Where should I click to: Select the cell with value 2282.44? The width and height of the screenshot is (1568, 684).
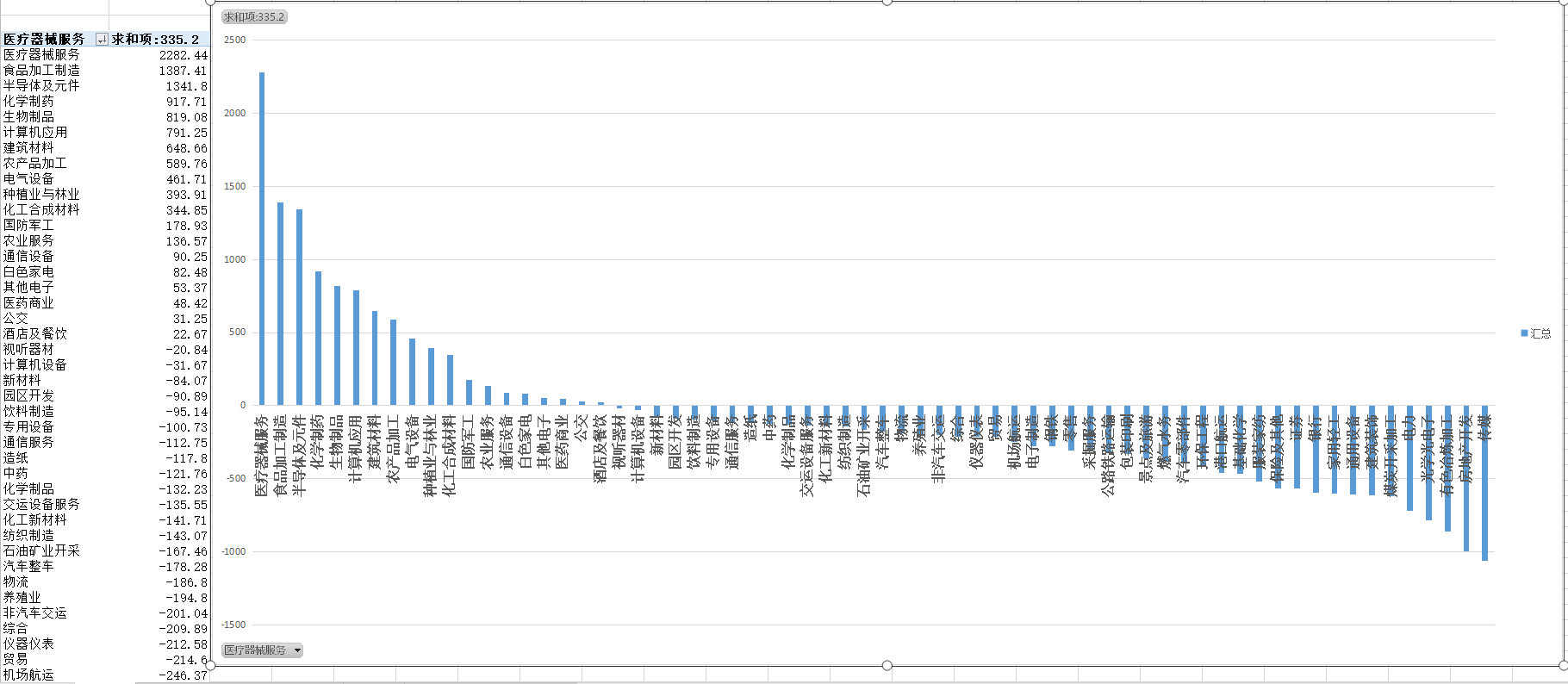tap(183, 55)
